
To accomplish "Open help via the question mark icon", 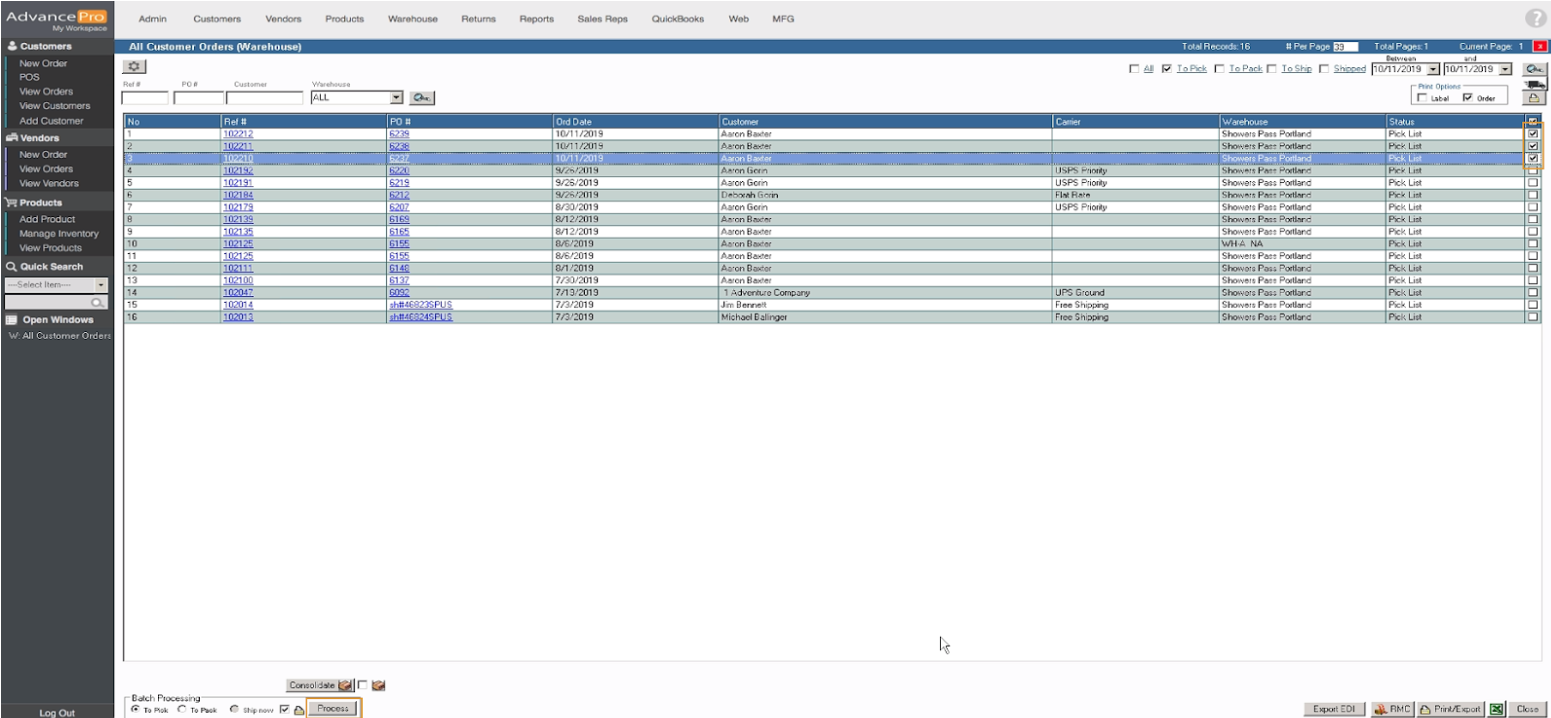I will [1535, 18].
